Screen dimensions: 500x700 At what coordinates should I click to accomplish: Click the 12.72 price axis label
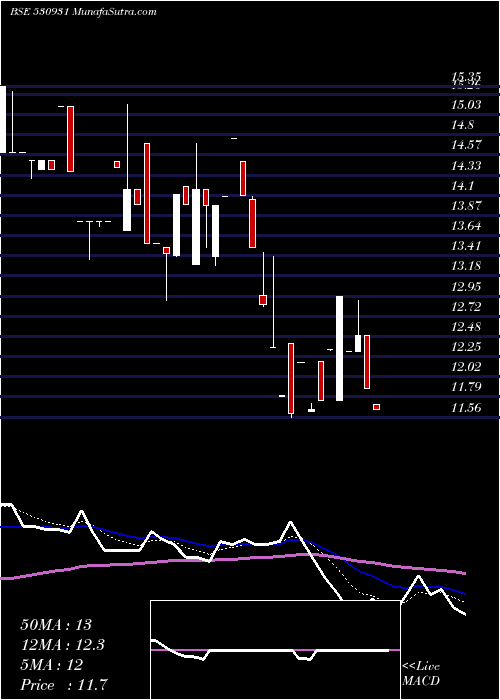466,307
